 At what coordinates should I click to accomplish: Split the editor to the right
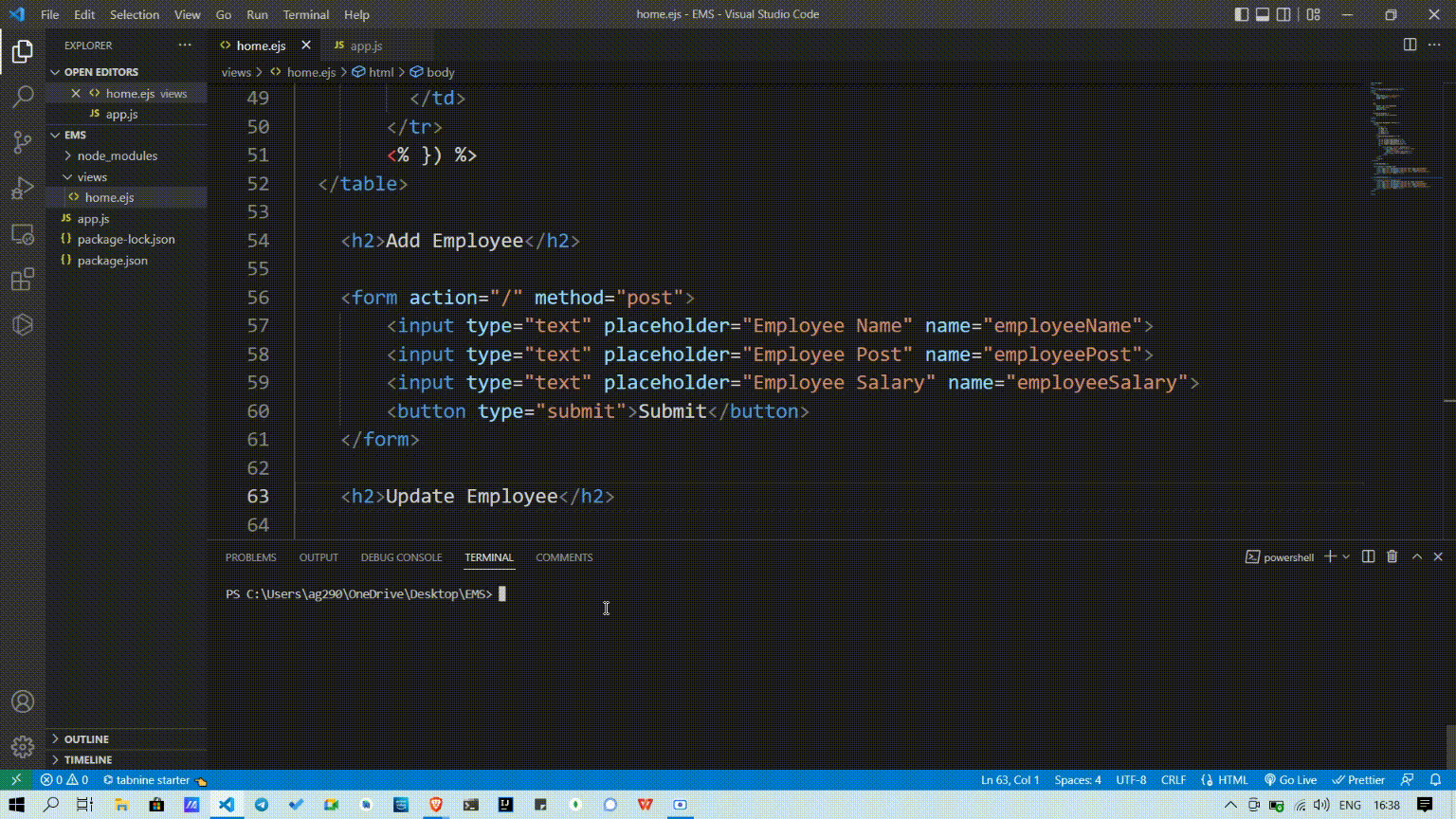tap(1410, 45)
